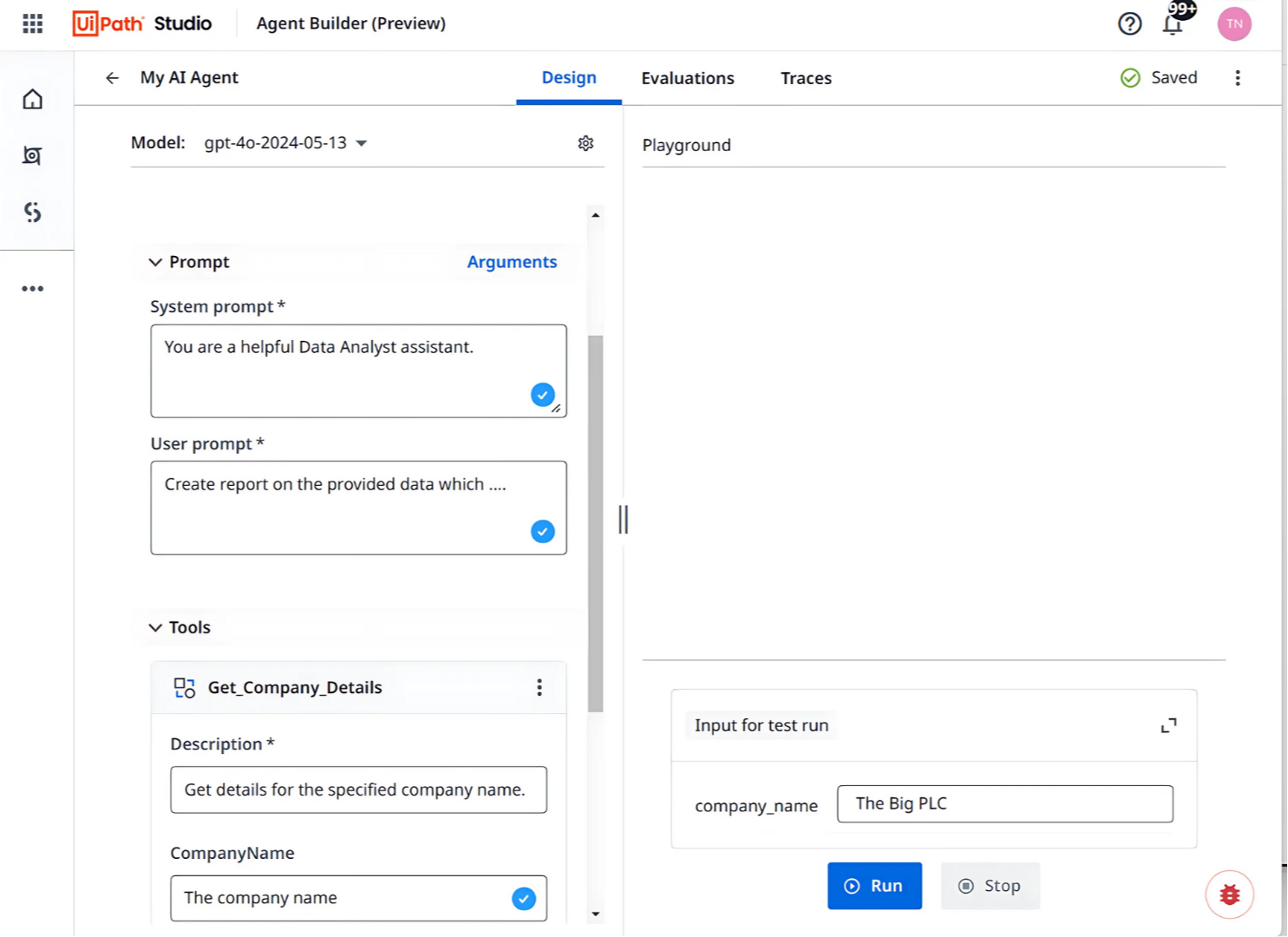This screenshot has width=1288, height=937.
Task: Open the TN user avatar menu
Action: click(1234, 23)
